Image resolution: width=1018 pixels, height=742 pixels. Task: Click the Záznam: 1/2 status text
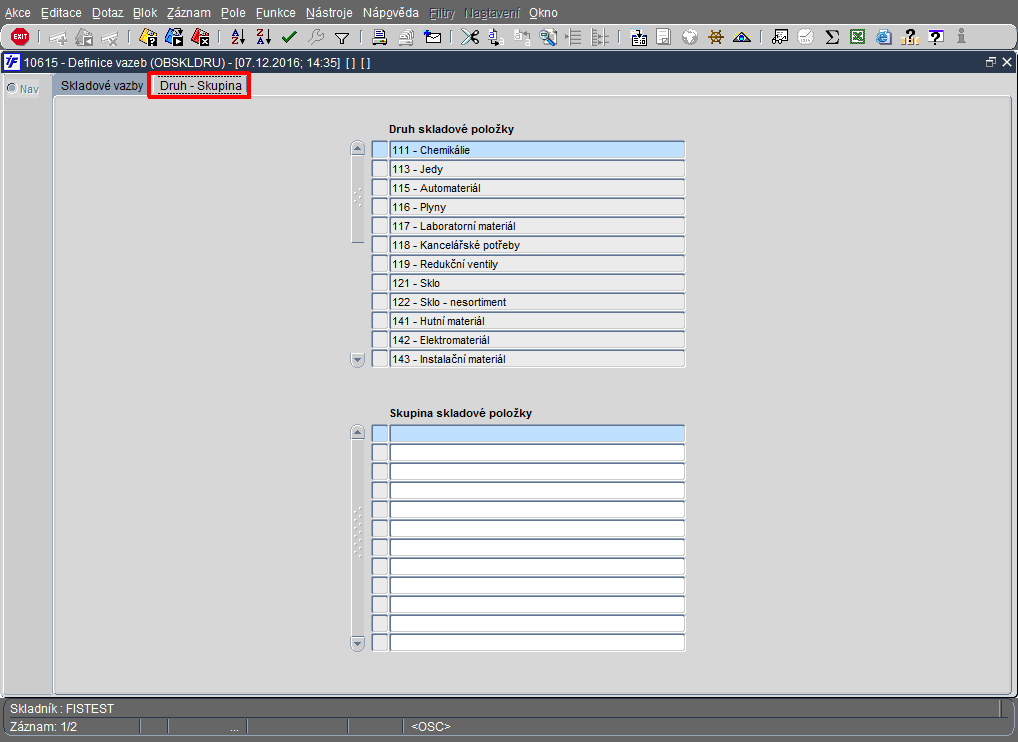click(43, 726)
